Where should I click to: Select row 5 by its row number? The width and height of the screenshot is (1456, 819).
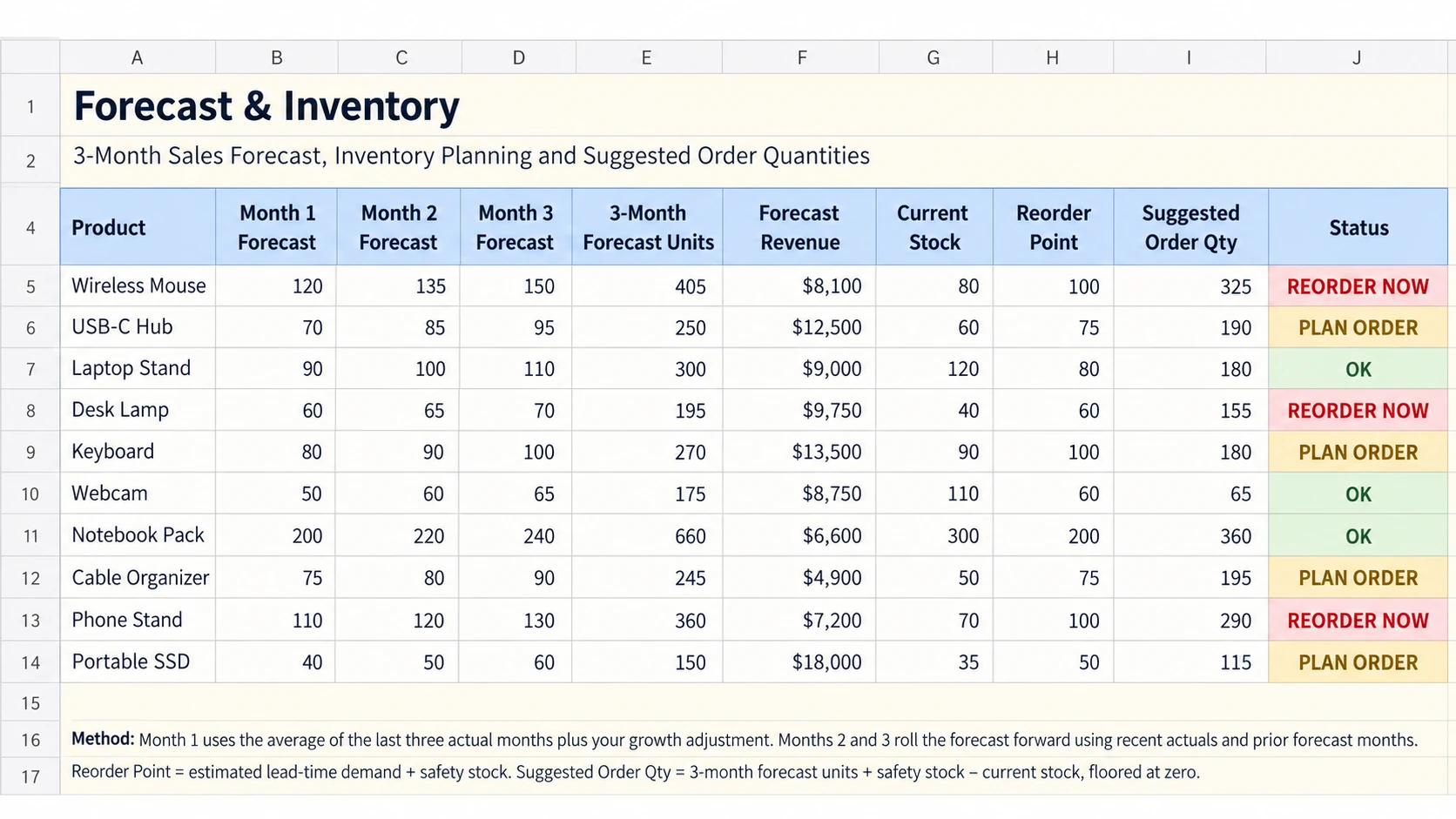point(30,286)
